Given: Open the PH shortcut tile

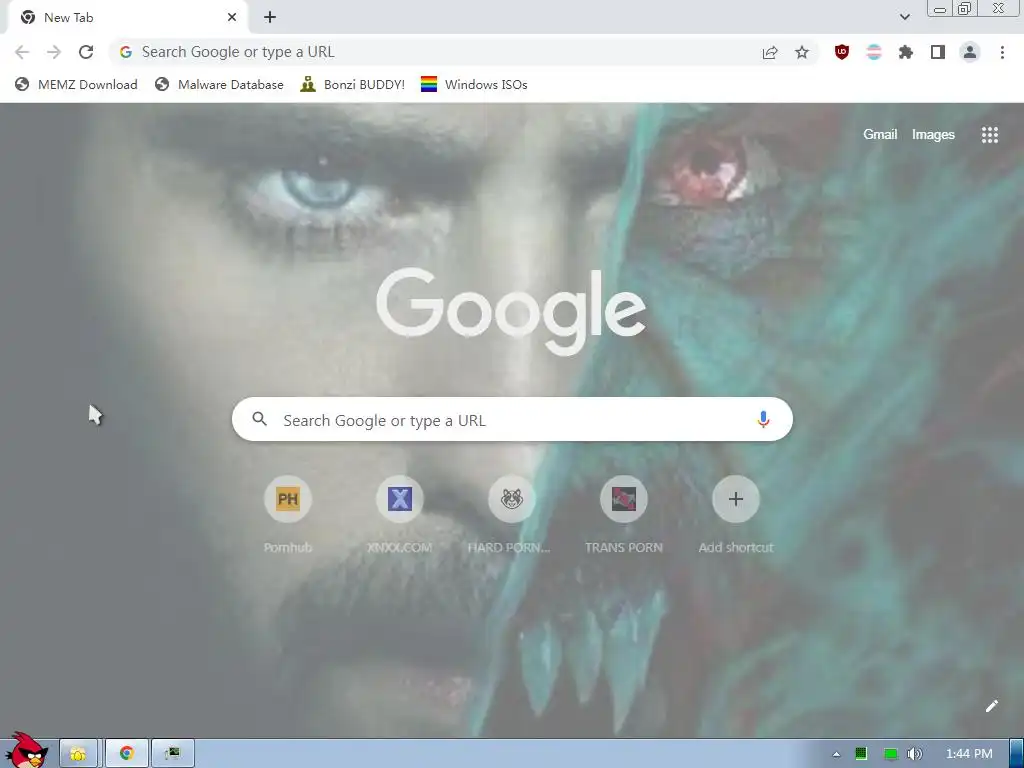Looking at the screenshot, I should [288, 500].
